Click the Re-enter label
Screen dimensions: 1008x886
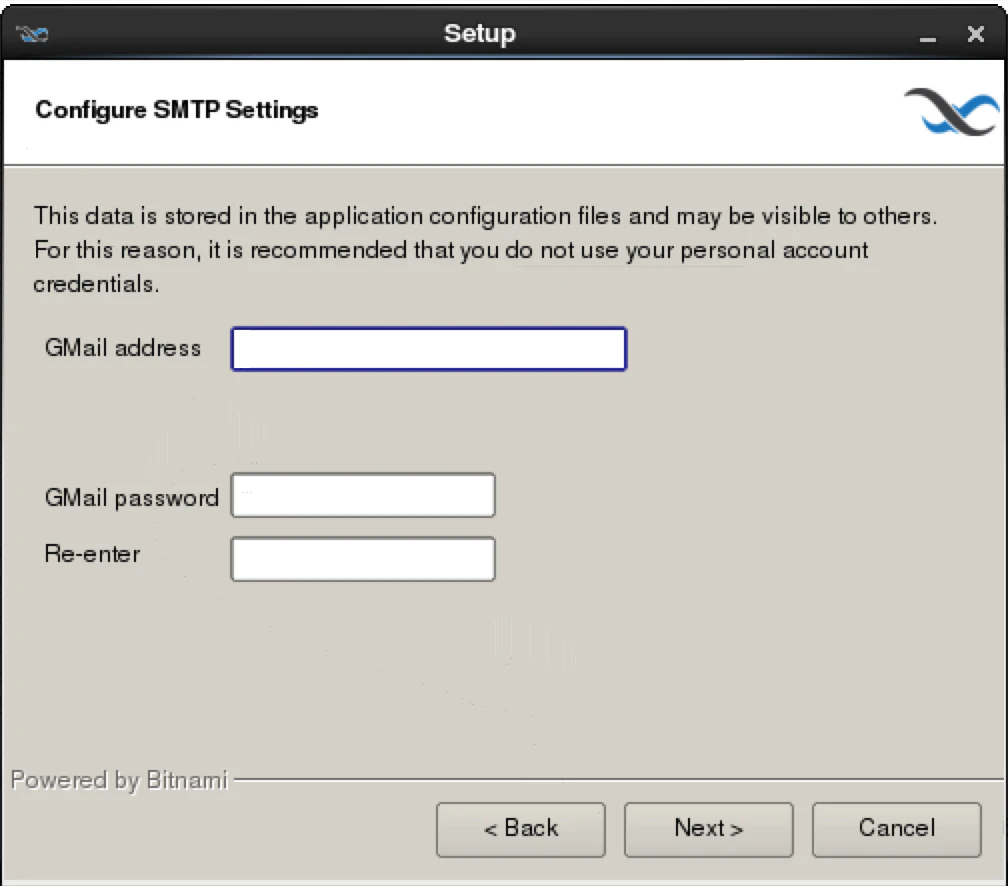click(x=92, y=554)
